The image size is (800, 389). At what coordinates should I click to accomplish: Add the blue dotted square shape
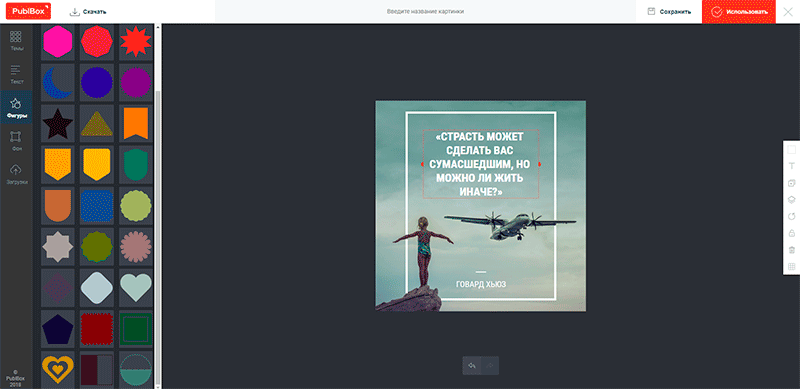[x=96, y=205]
